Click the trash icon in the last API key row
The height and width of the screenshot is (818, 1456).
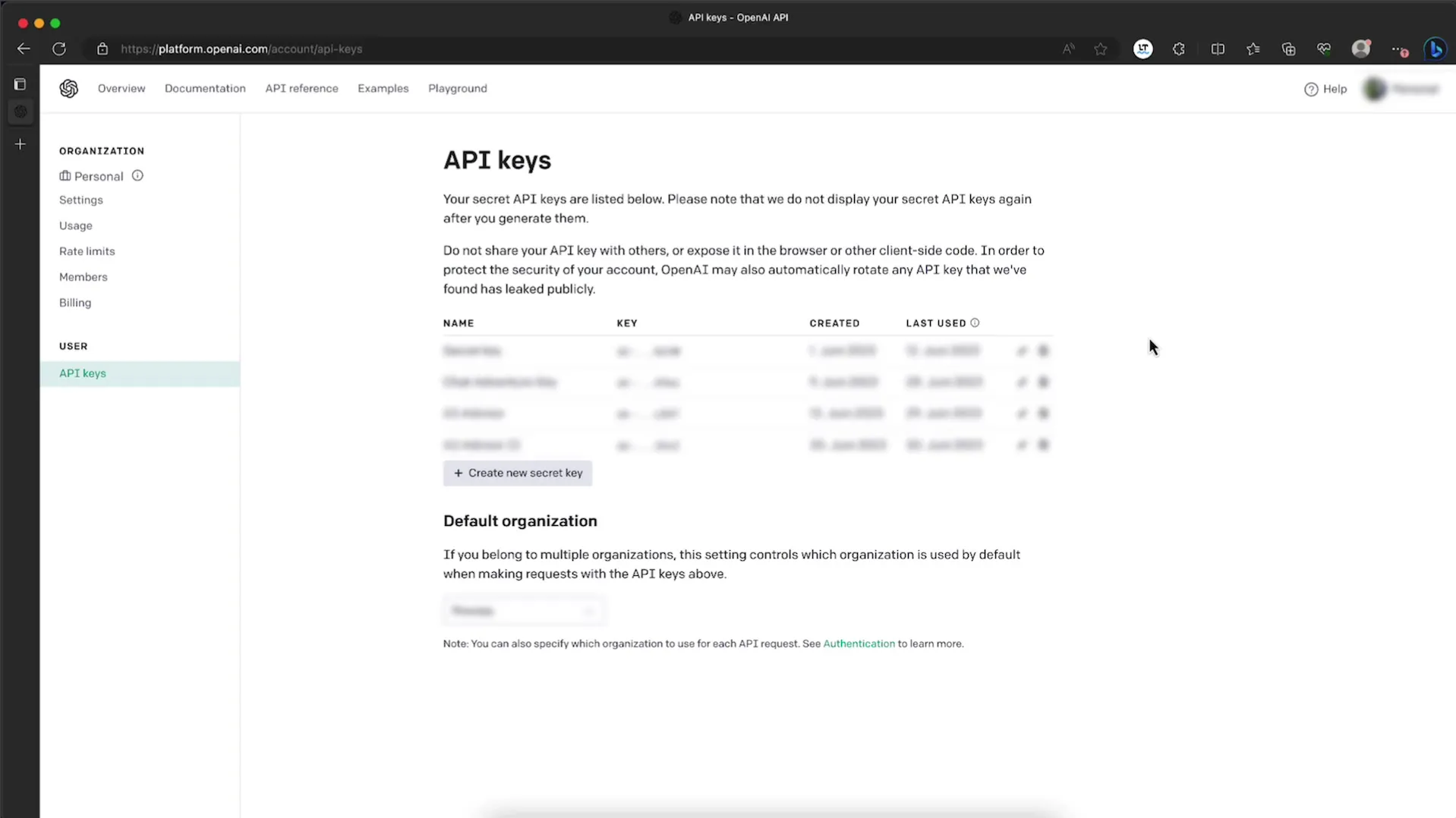pos(1043,445)
